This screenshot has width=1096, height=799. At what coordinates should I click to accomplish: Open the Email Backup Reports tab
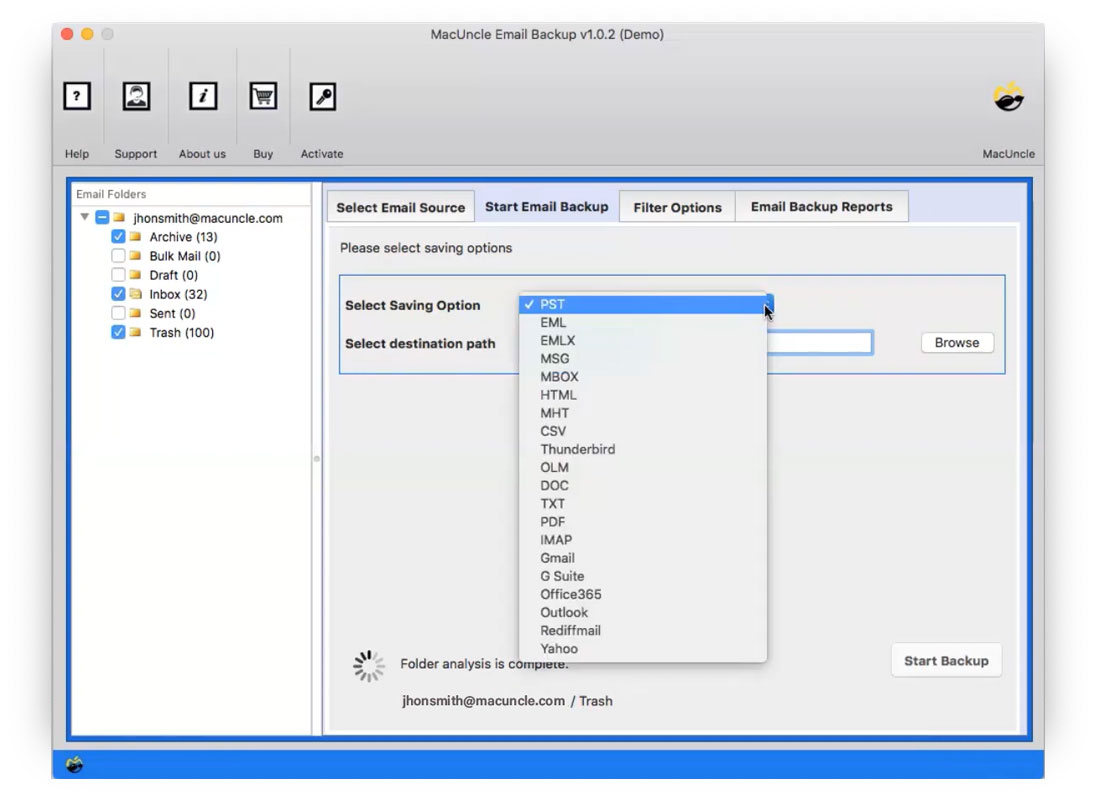[822, 207]
